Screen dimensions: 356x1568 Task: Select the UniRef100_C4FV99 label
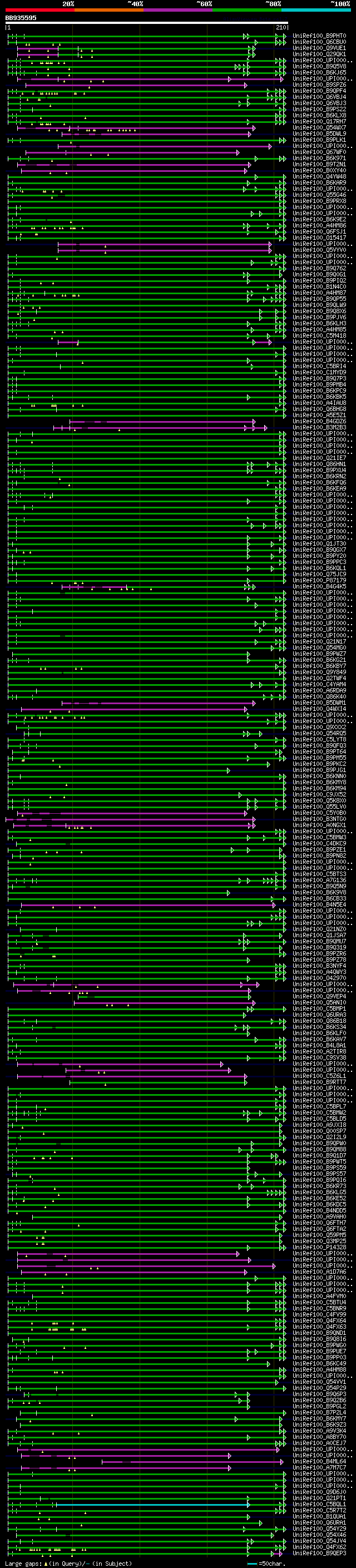tap(319, 1314)
